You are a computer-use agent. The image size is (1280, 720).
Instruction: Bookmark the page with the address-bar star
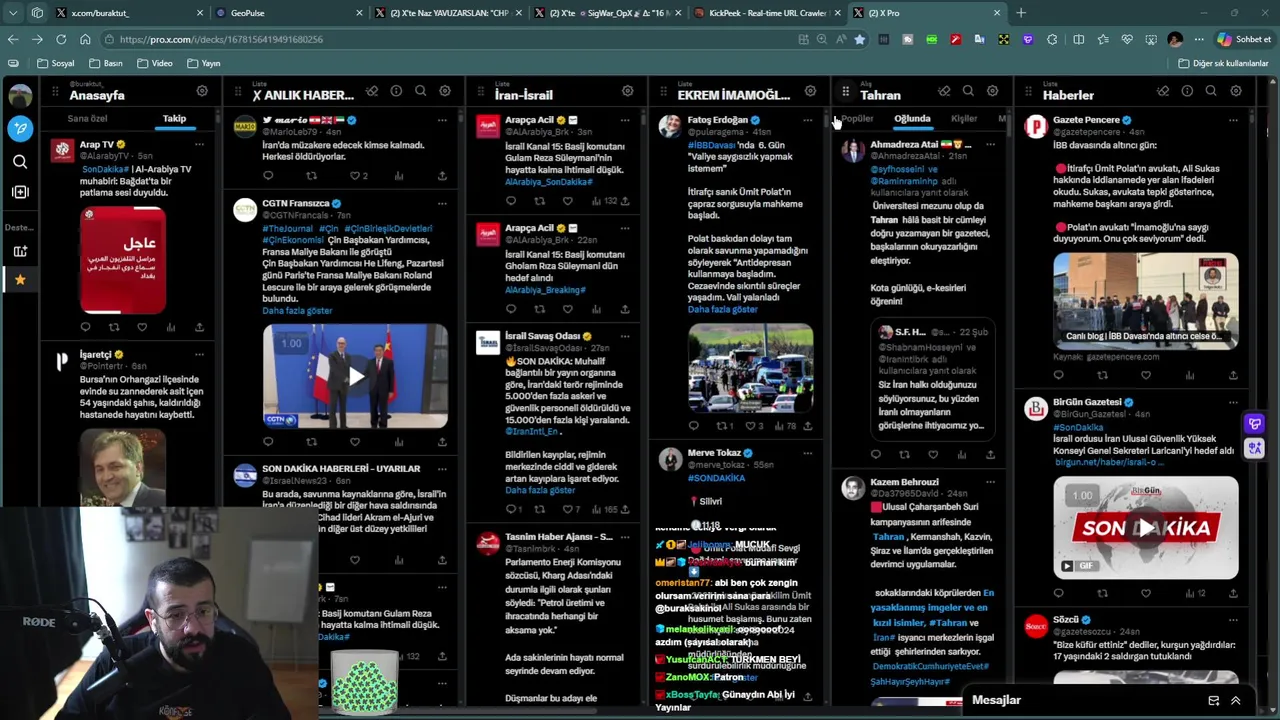(859, 39)
